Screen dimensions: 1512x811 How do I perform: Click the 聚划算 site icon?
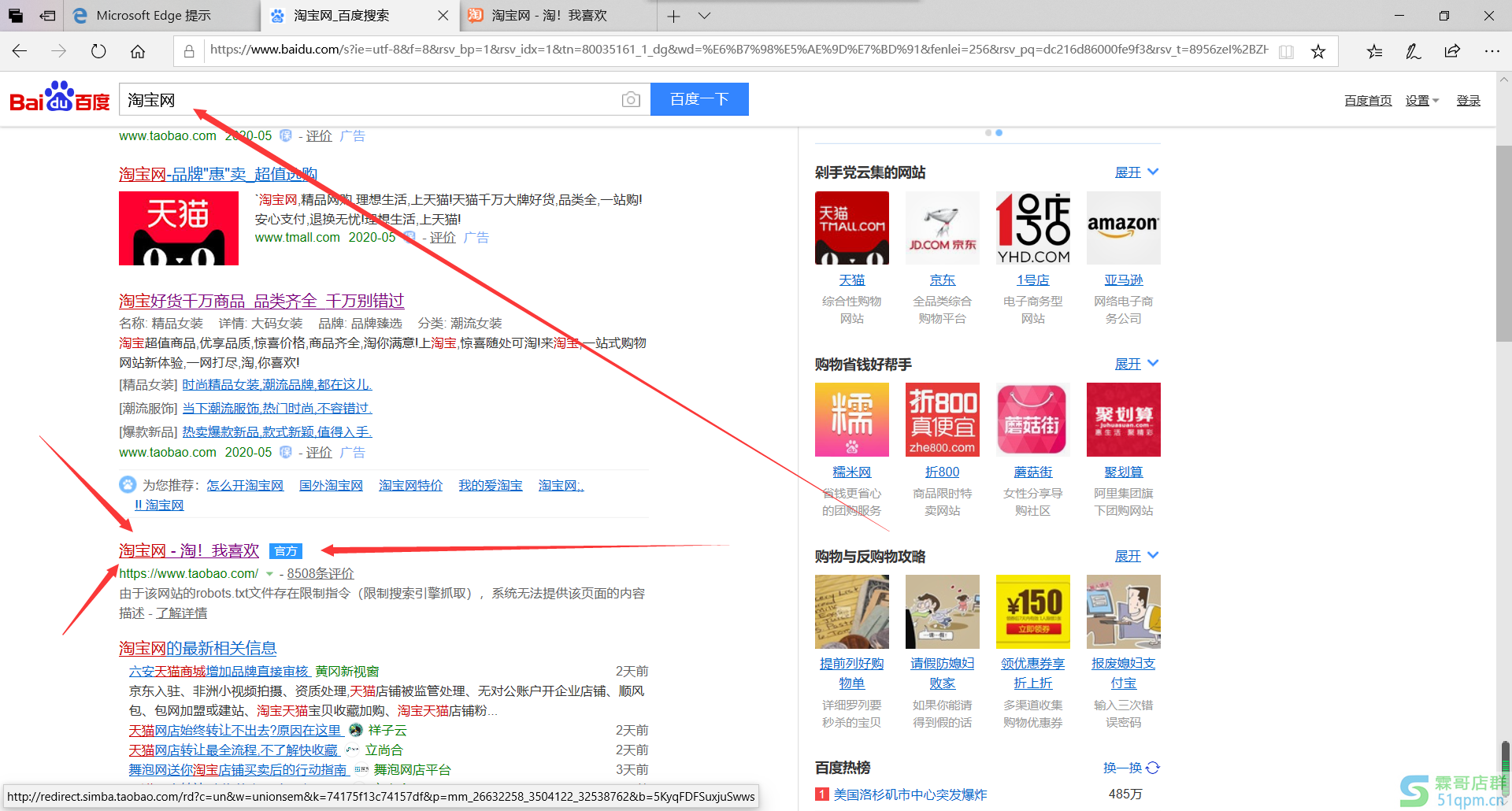(x=1123, y=420)
